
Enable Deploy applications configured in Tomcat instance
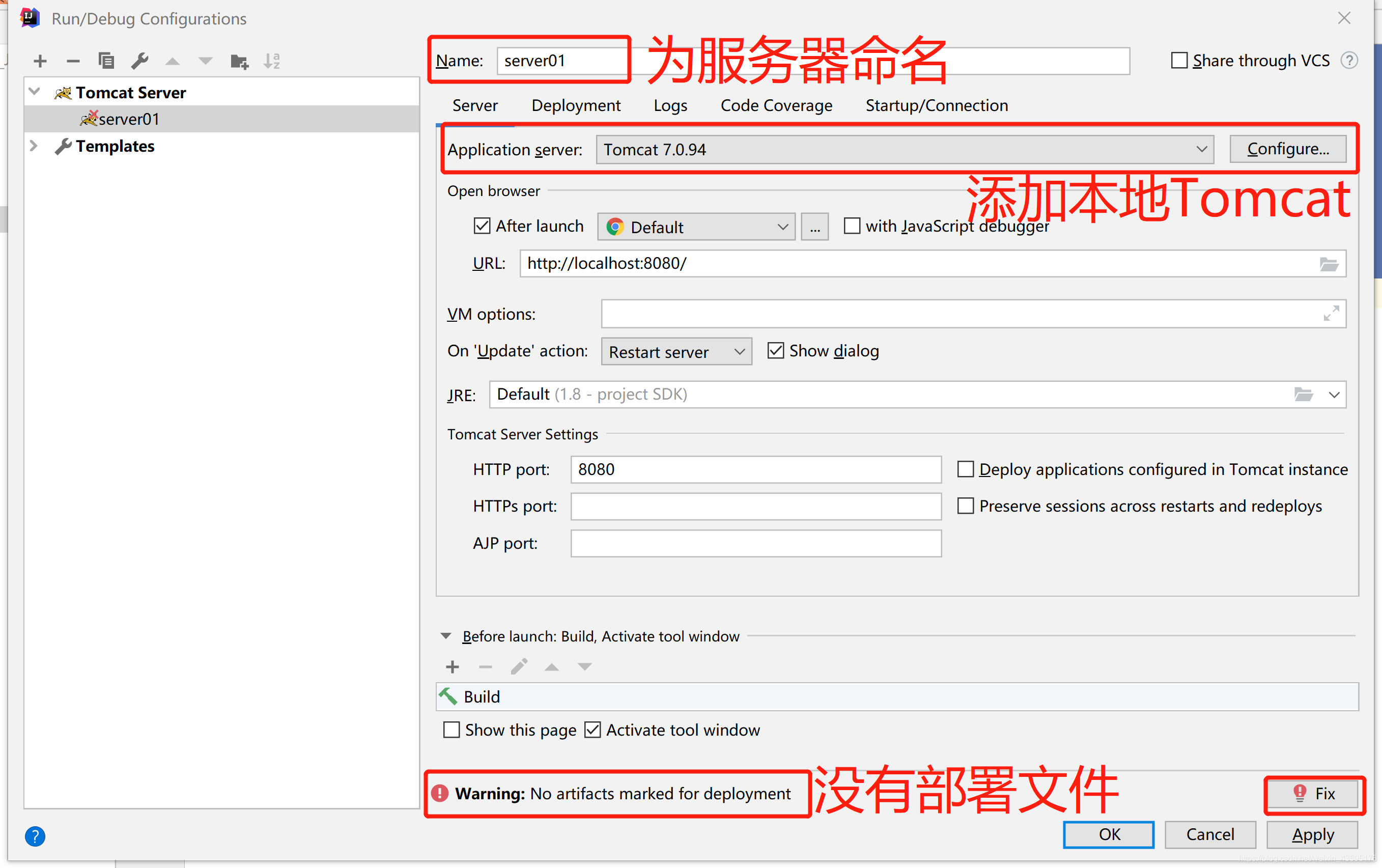965,469
